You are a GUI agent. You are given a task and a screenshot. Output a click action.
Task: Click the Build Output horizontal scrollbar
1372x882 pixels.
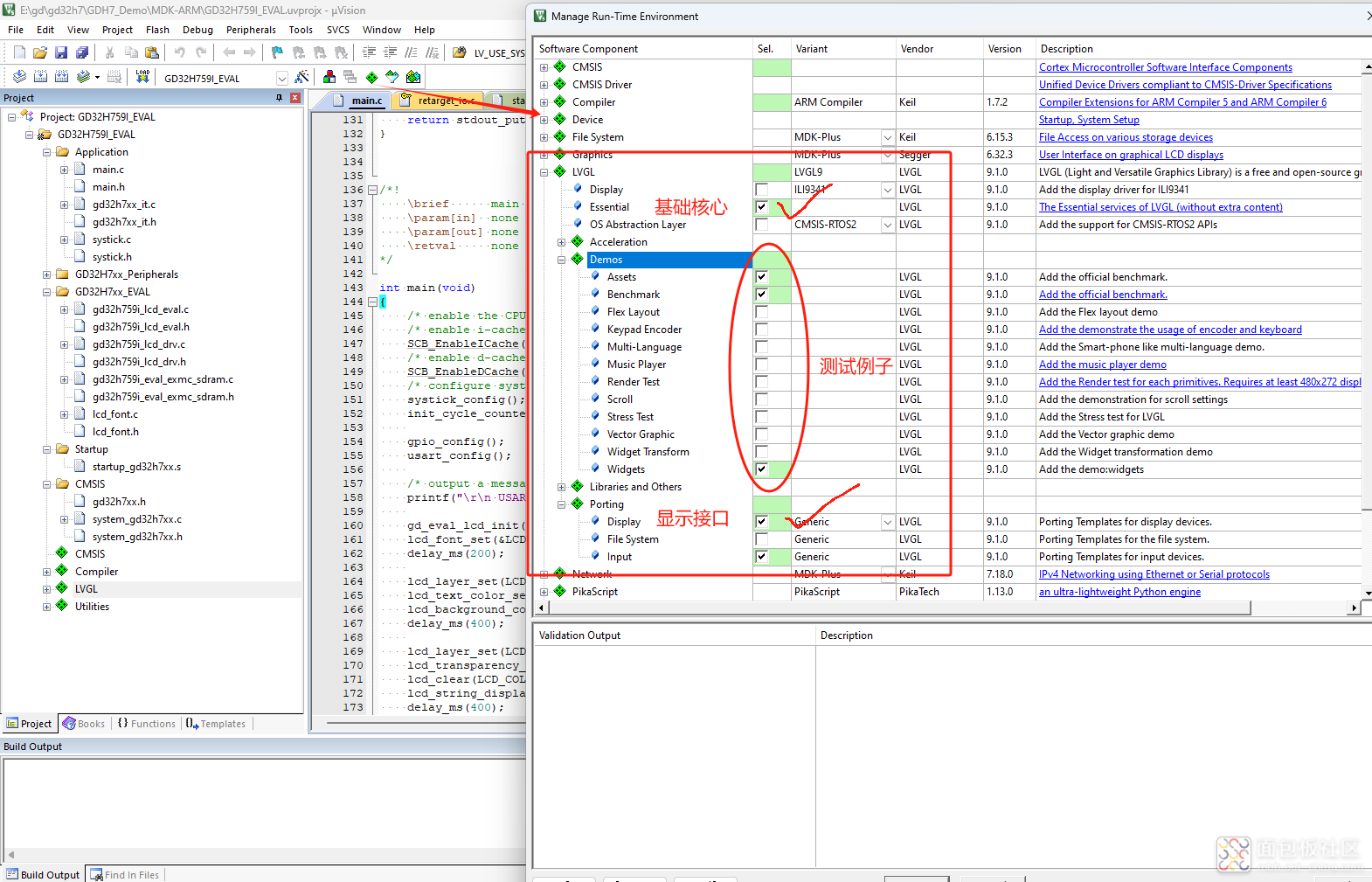[266, 854]
